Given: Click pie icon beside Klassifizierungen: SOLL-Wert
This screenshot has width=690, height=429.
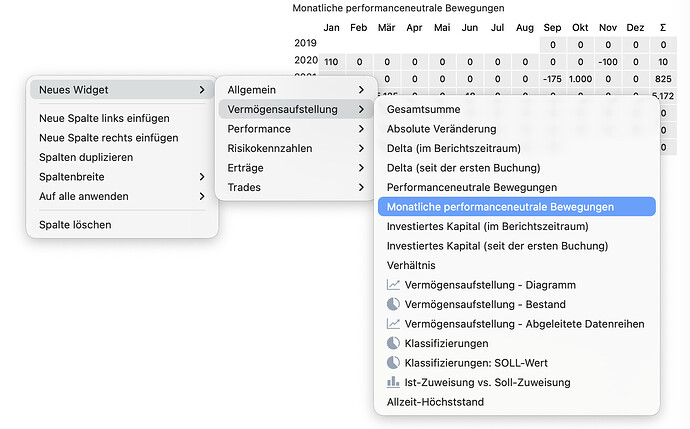Looking at the screenshot, I should point(393,363).
